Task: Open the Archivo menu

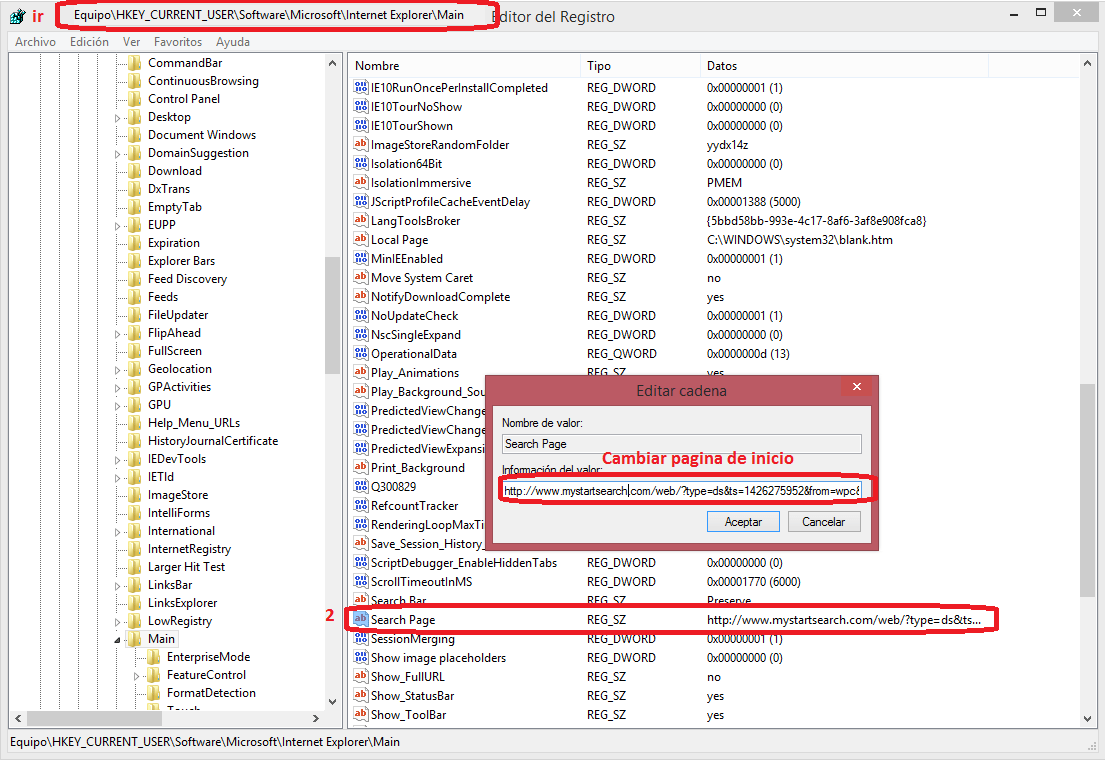Action: pos(35,42)
